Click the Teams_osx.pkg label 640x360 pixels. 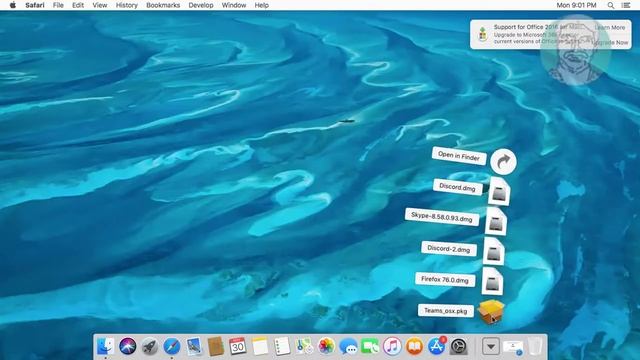445,311
